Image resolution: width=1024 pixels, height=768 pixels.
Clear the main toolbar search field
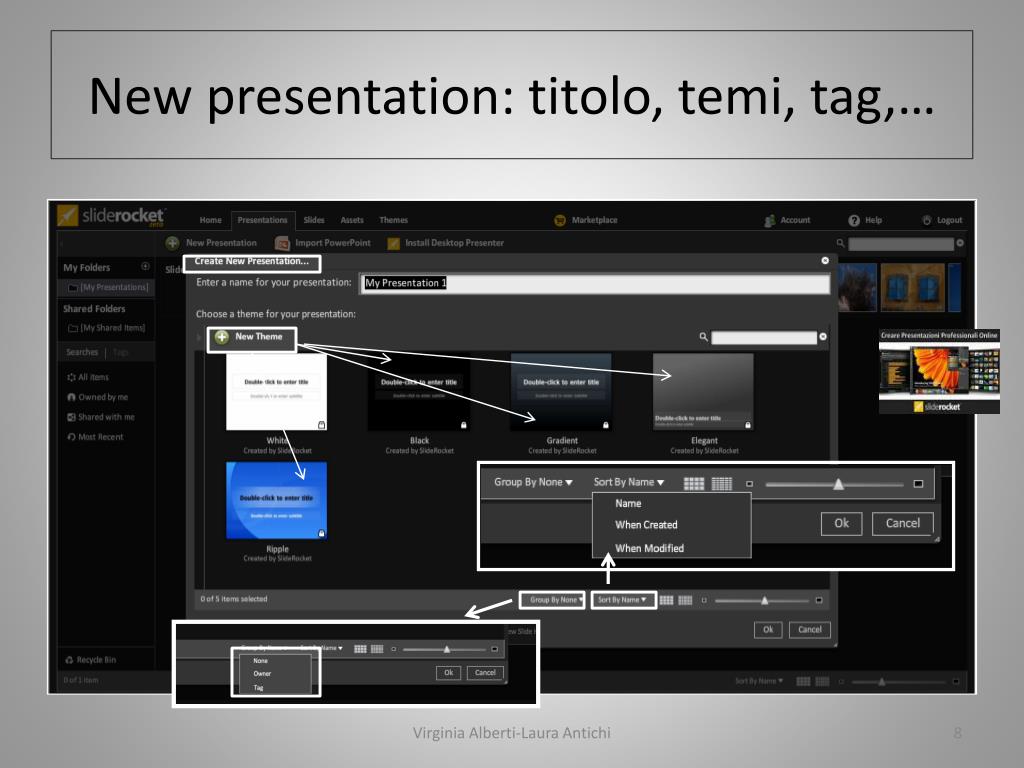pyautogui.click(x=959, y=243)
